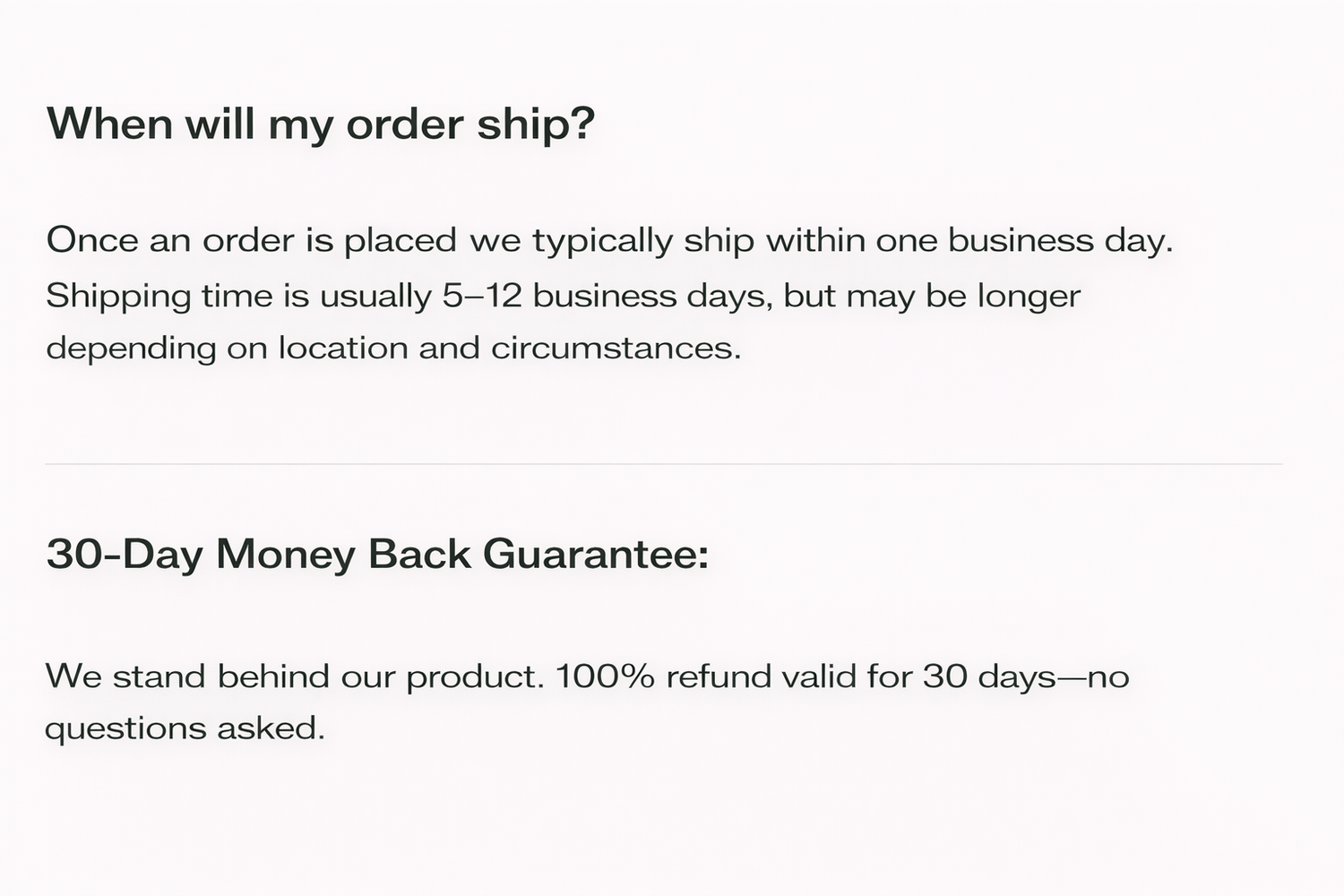Viewport: 1344px width, 896px height.
Task: Click the words "Shipping time"
Action: coord(159,295)
